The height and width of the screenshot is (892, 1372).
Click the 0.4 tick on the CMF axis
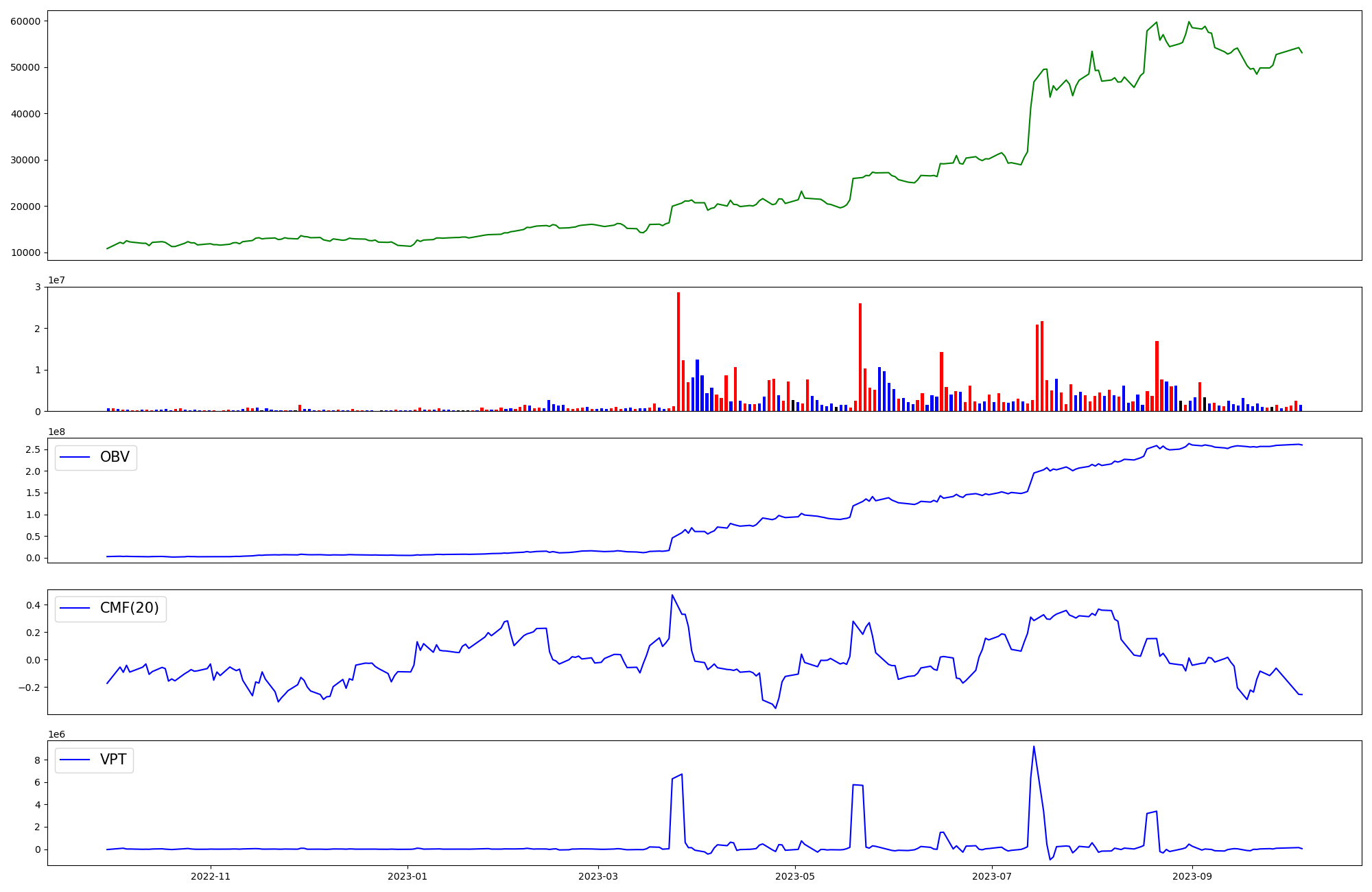tap(33, 605)
